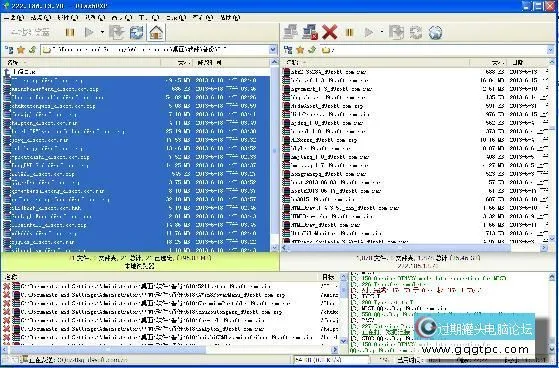Abort operation with the red X icon

point(329,32)
